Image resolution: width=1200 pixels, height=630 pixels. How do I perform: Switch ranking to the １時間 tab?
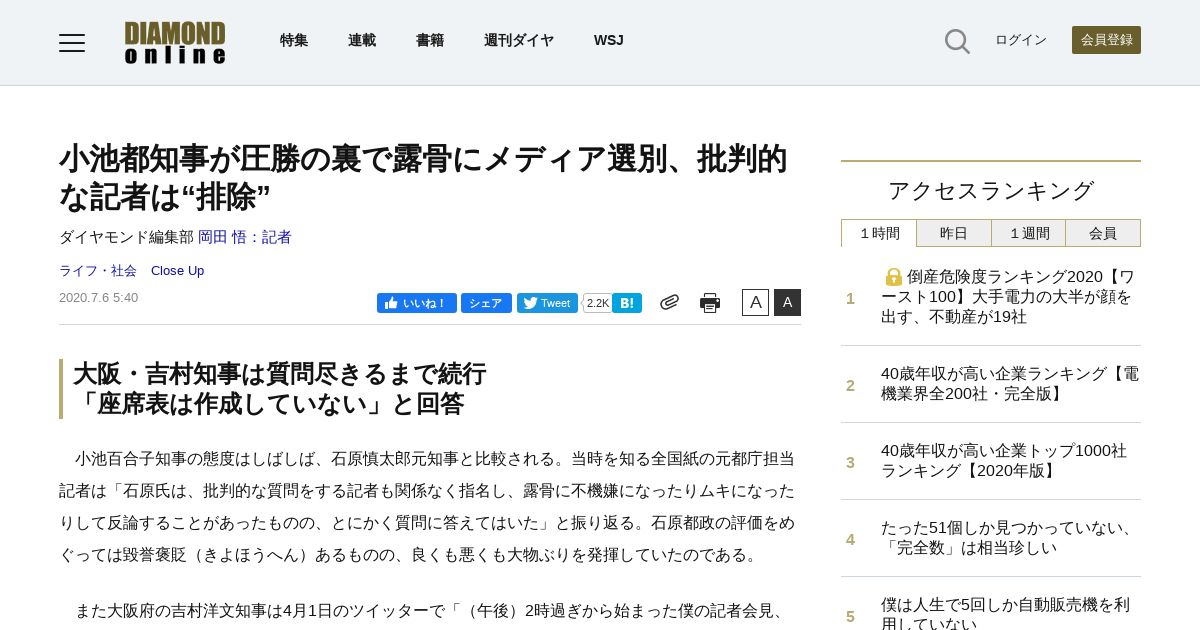click(879, 233)
